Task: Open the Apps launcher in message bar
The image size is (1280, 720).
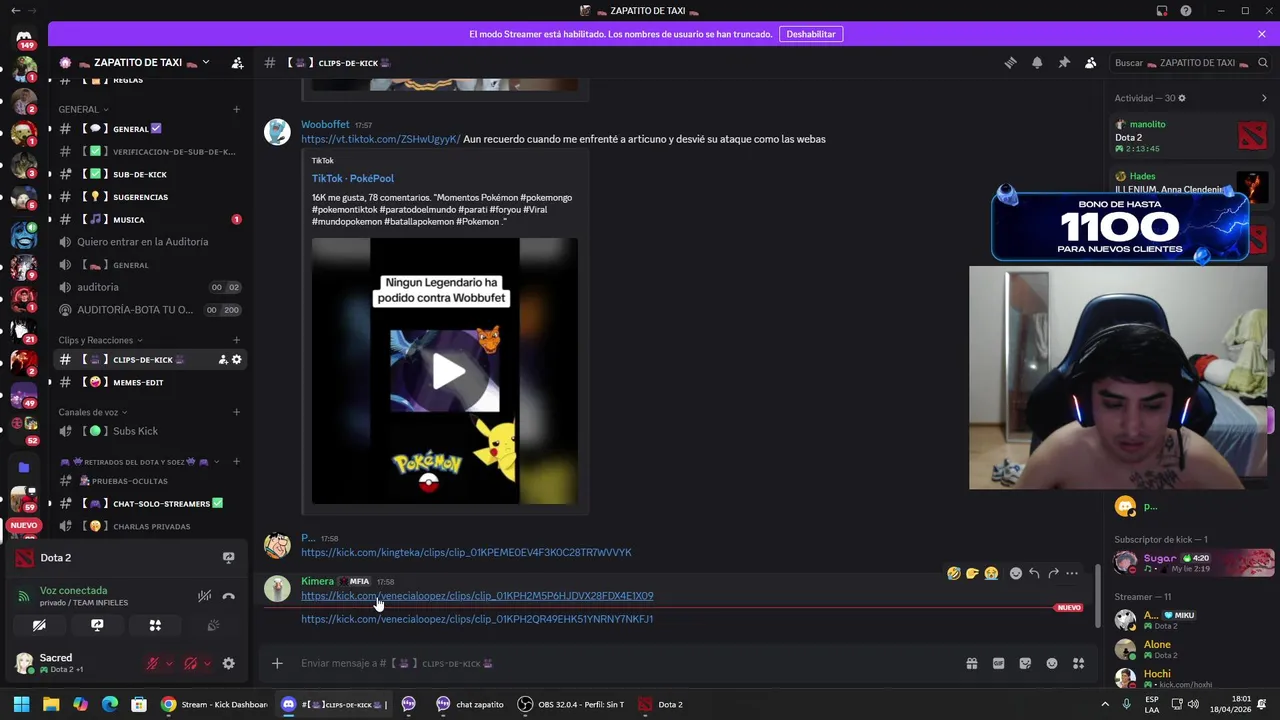Action: click(x=1078, y=663)
